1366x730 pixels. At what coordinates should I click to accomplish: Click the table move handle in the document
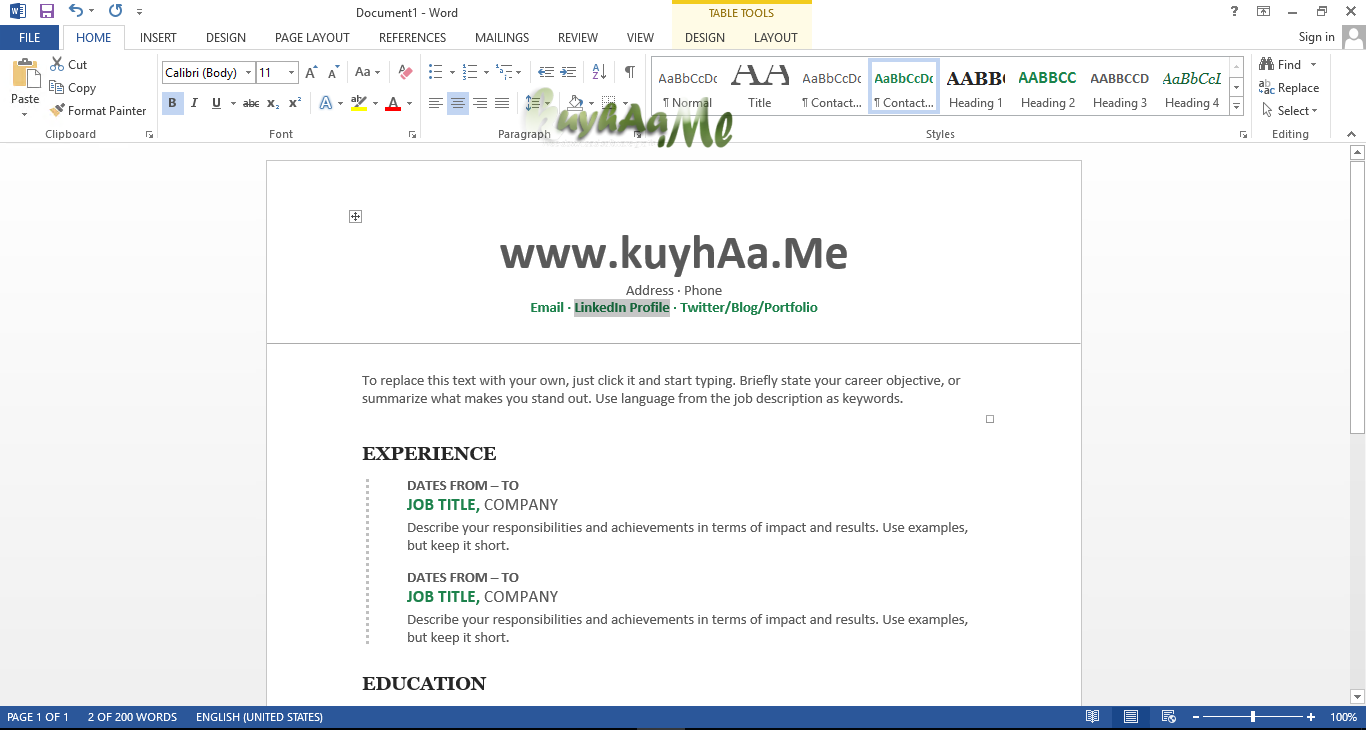point(355,216)
